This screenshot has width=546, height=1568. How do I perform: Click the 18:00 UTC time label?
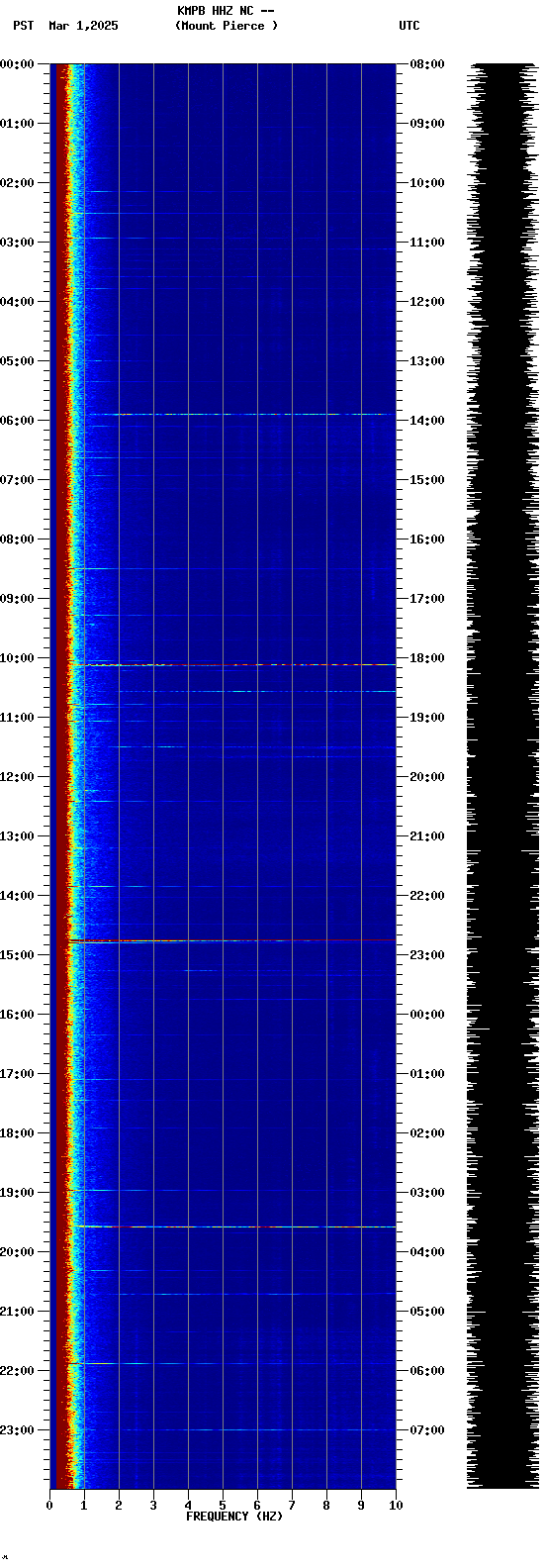(x=426, y=658)
